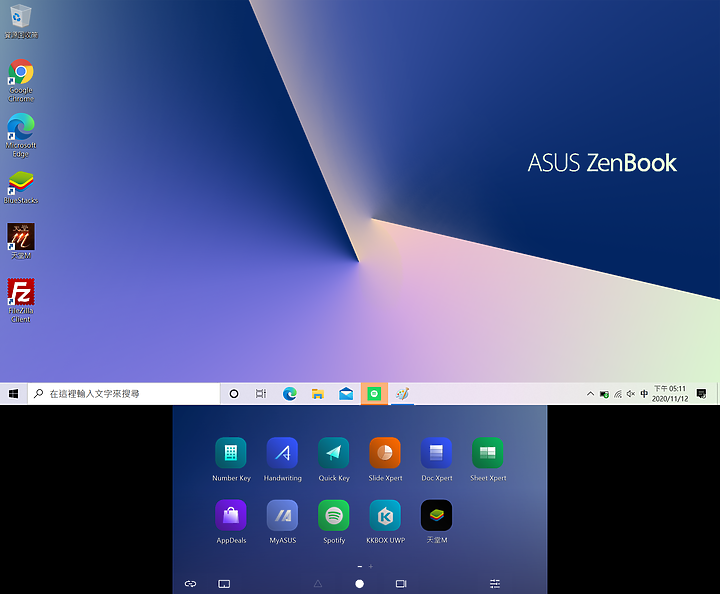The image size is (720, 594).
Task: Open the clock showing 下午 05:11
Action: (x=670, y=394)
